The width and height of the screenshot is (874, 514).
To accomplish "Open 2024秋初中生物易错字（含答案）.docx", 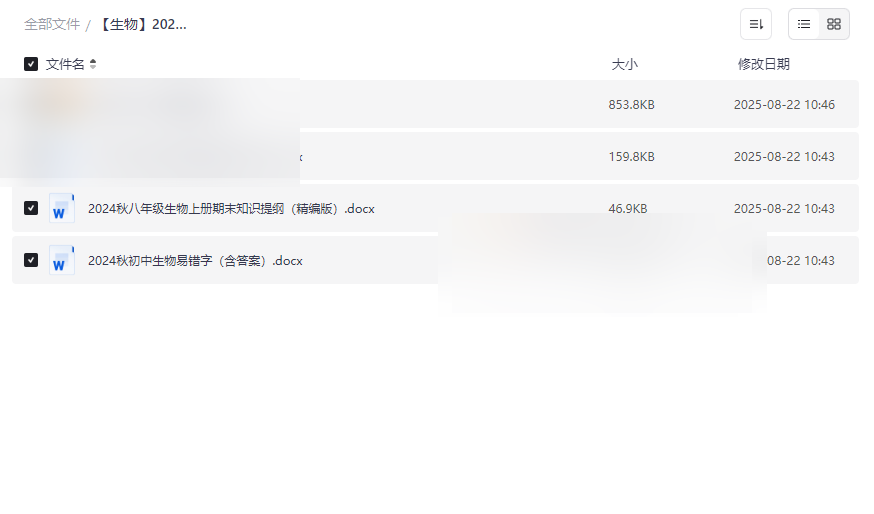I will coord(195,261).
